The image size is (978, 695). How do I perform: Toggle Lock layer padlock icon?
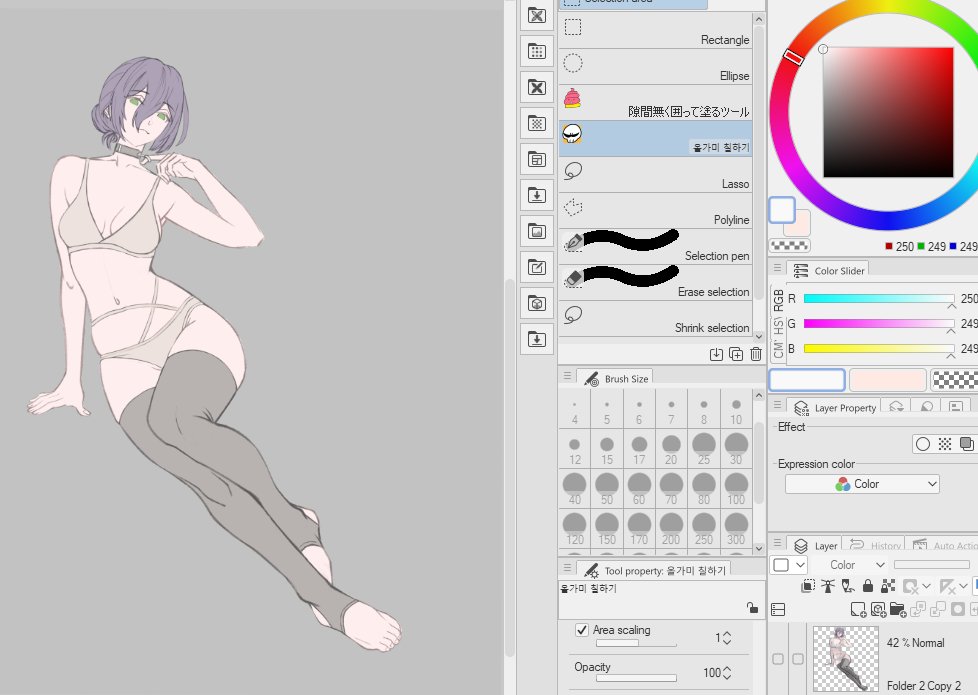[868, 586]
